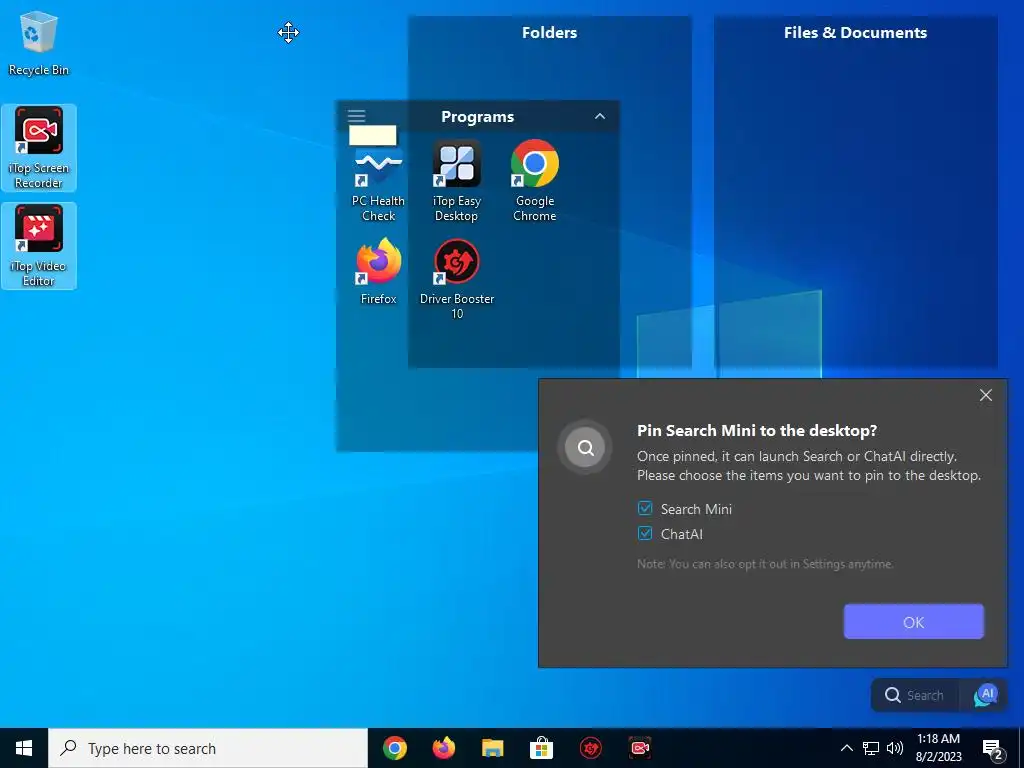The width and height of the screenshot is (1024, 768).
Task: Click the volume speaker tray icon
Action: tap(895, 748)
